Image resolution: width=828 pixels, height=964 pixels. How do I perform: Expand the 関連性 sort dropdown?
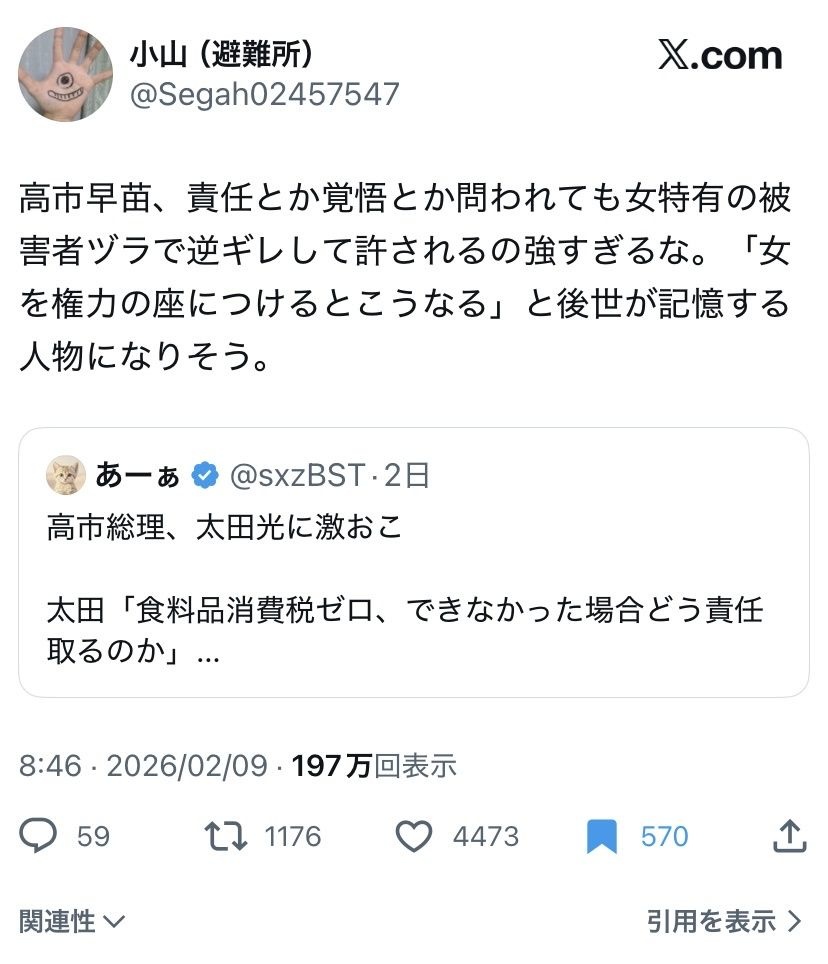[72, 920]
